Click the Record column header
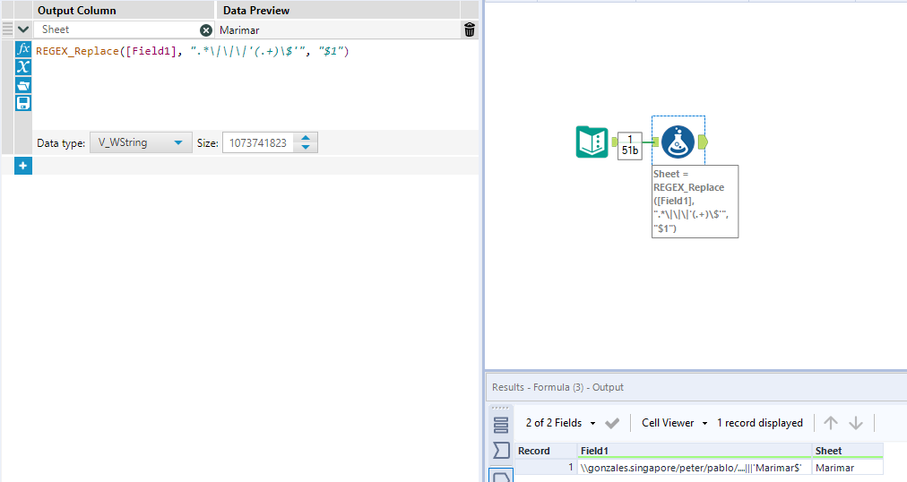This screenshot has height=482, width=907. click(546, 451)
